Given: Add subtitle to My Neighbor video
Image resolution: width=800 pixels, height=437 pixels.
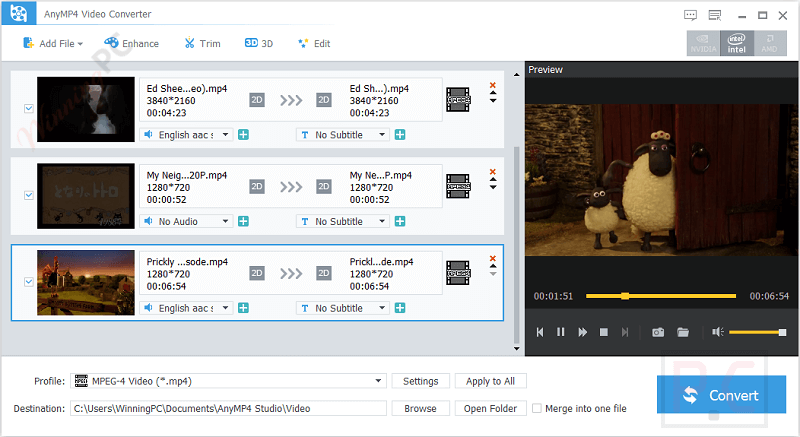Looking at the screenshot, I should [x=400, y=221].
